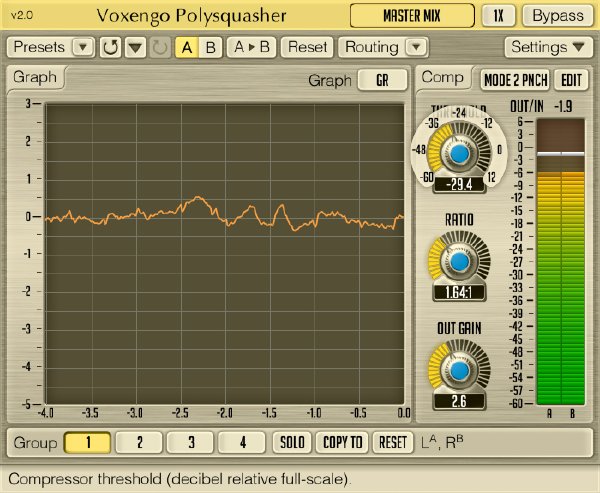Click the OUT/IN value -1.9
Image resolution: width=600 pixels, height=493 pixels.
click(563, 106)
